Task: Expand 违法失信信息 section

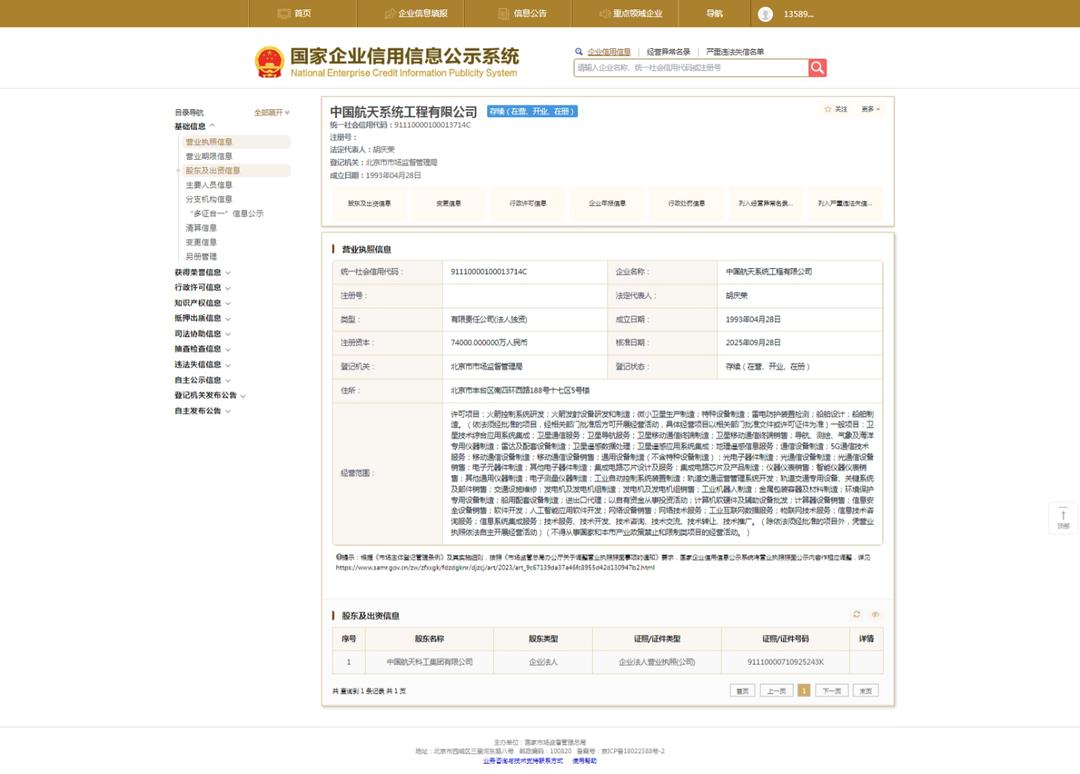Action: [202, 364]
